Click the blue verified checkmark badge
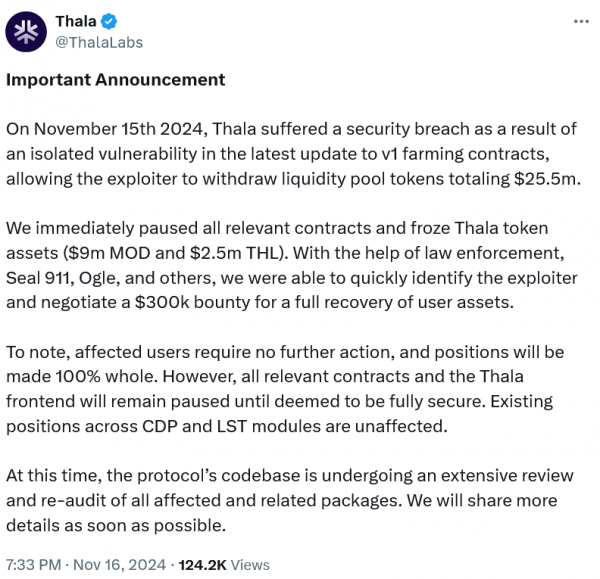The width and height of the screenshot is (600, 579). pos(109,21)
